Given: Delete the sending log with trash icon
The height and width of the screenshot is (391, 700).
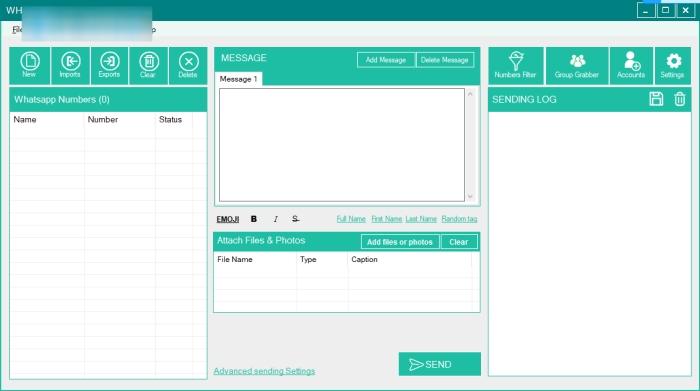Looking at the screenshot, I should (679, 99).
